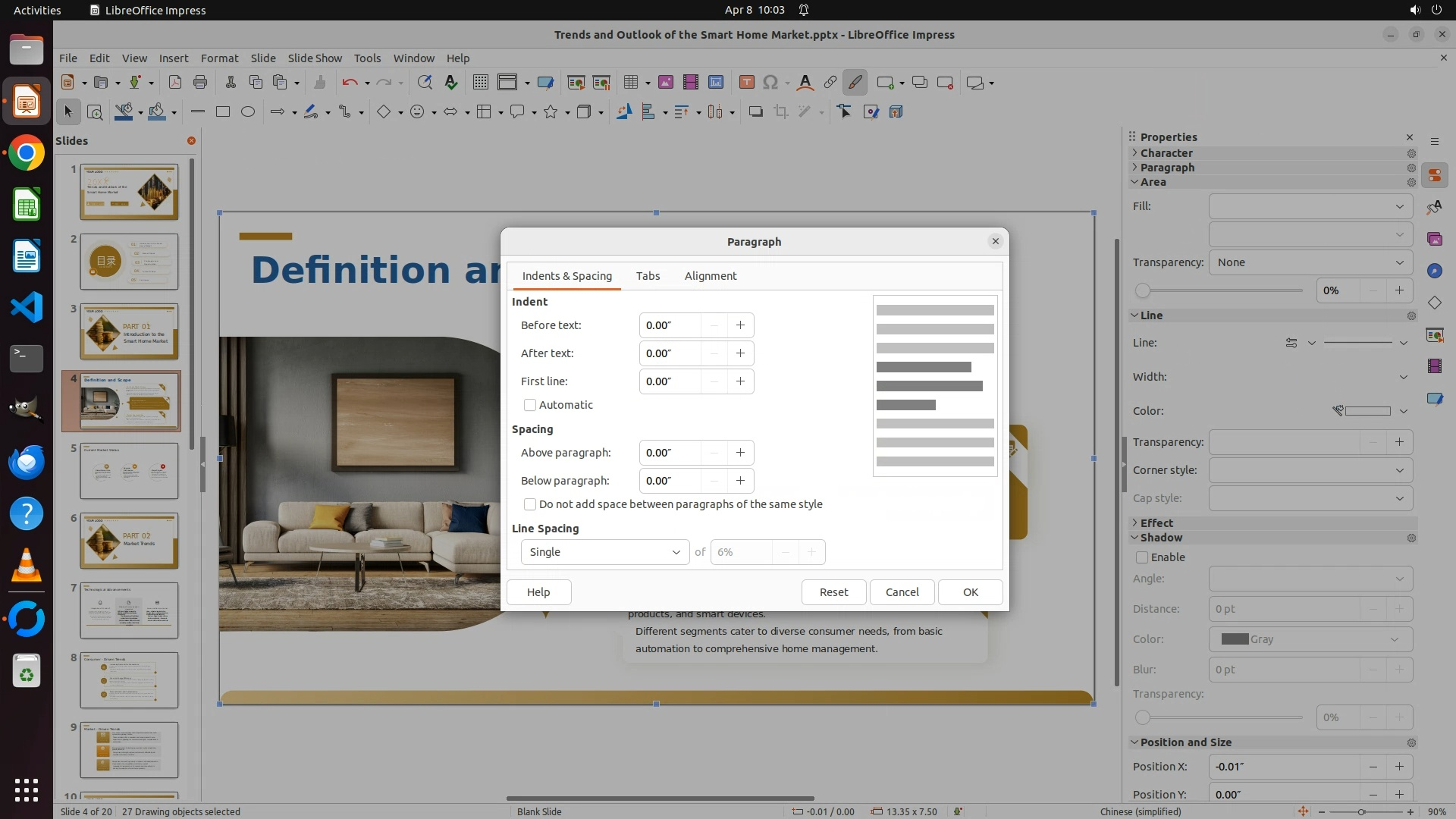Image resolution: width=1456 pixels, height=819 pixels.
Task: Click the Reset button
Action: [833, 592]
